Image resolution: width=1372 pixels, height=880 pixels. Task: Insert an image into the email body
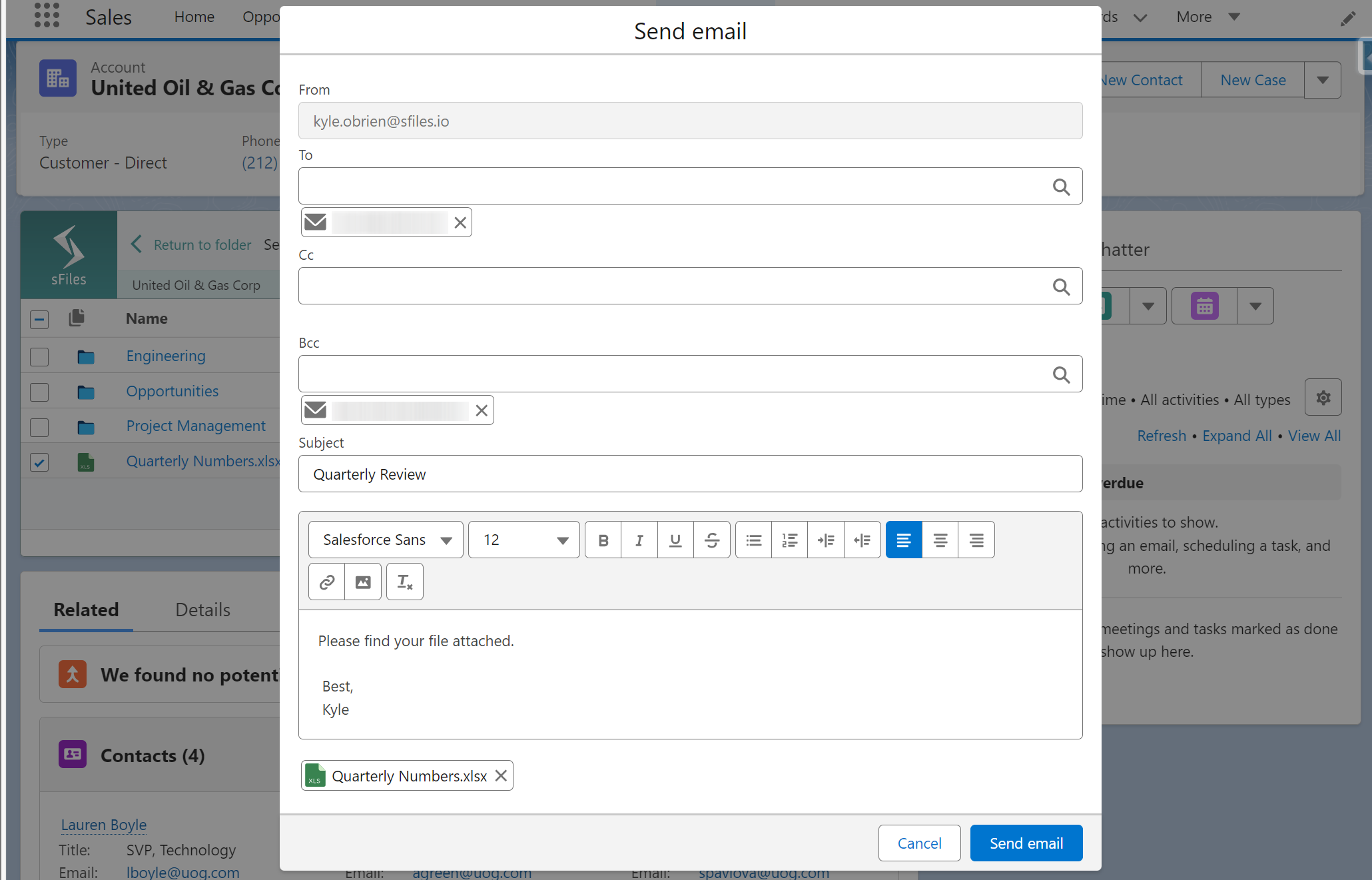pos(363,582)
